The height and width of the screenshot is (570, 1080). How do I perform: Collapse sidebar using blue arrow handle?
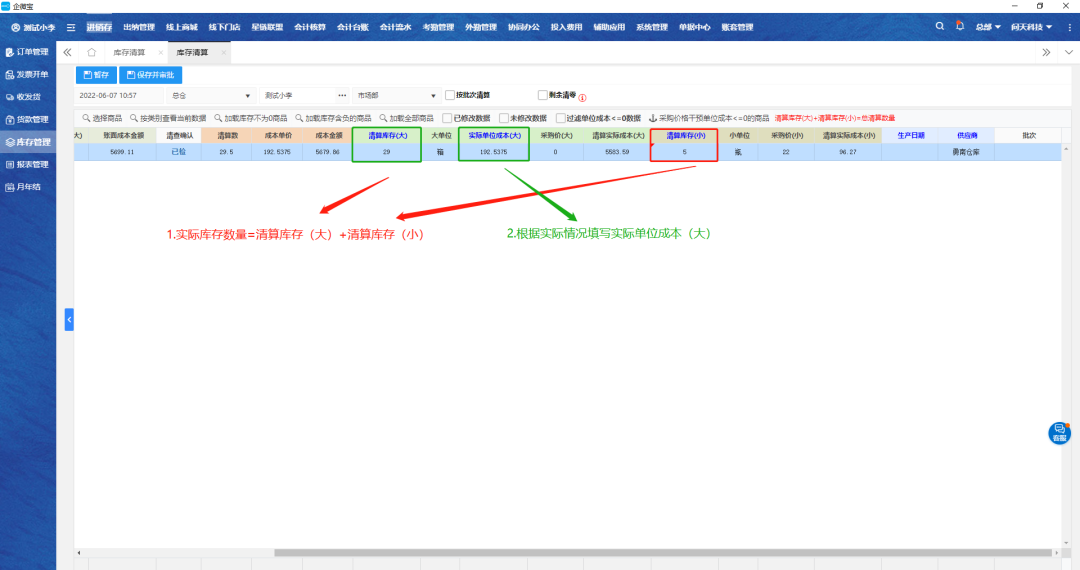click(69, 319)
